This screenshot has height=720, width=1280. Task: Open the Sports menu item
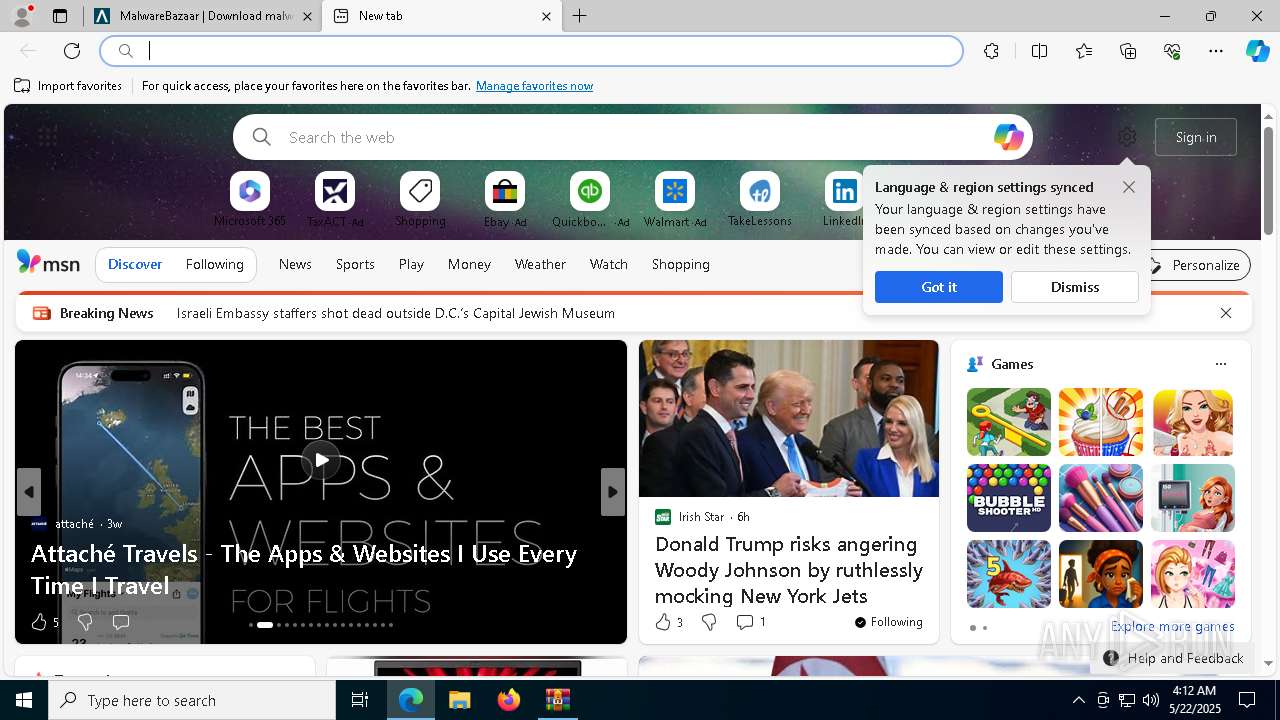(355, 264)
